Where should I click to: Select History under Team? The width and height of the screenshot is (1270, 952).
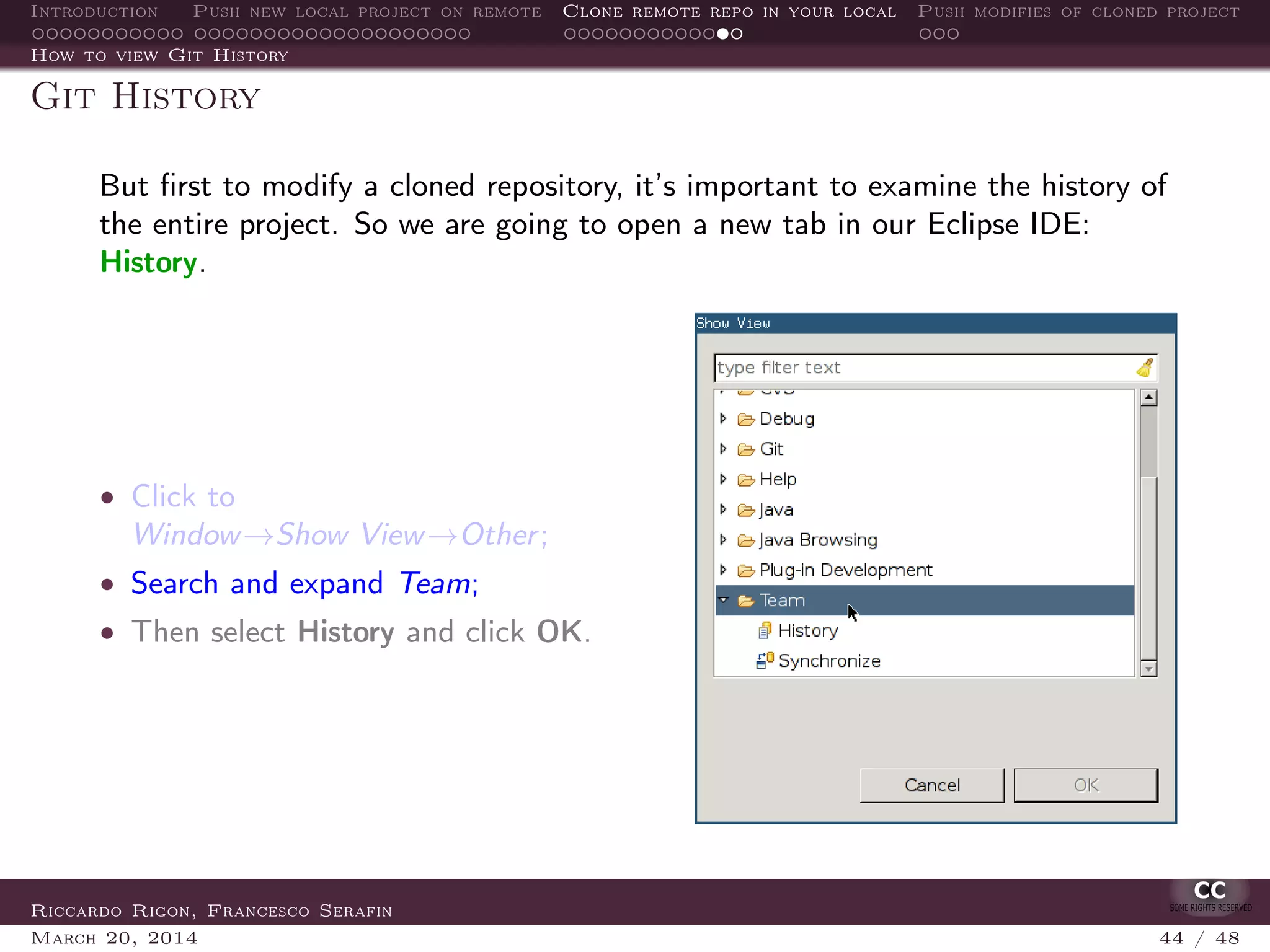tap(808, 631)
